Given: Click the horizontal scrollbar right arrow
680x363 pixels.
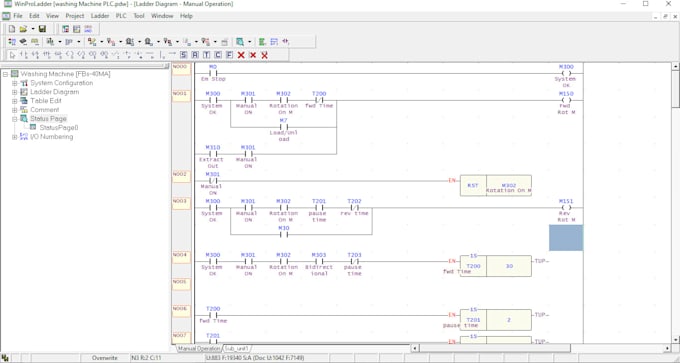Looking at the screenshot, I should [667, 348].
